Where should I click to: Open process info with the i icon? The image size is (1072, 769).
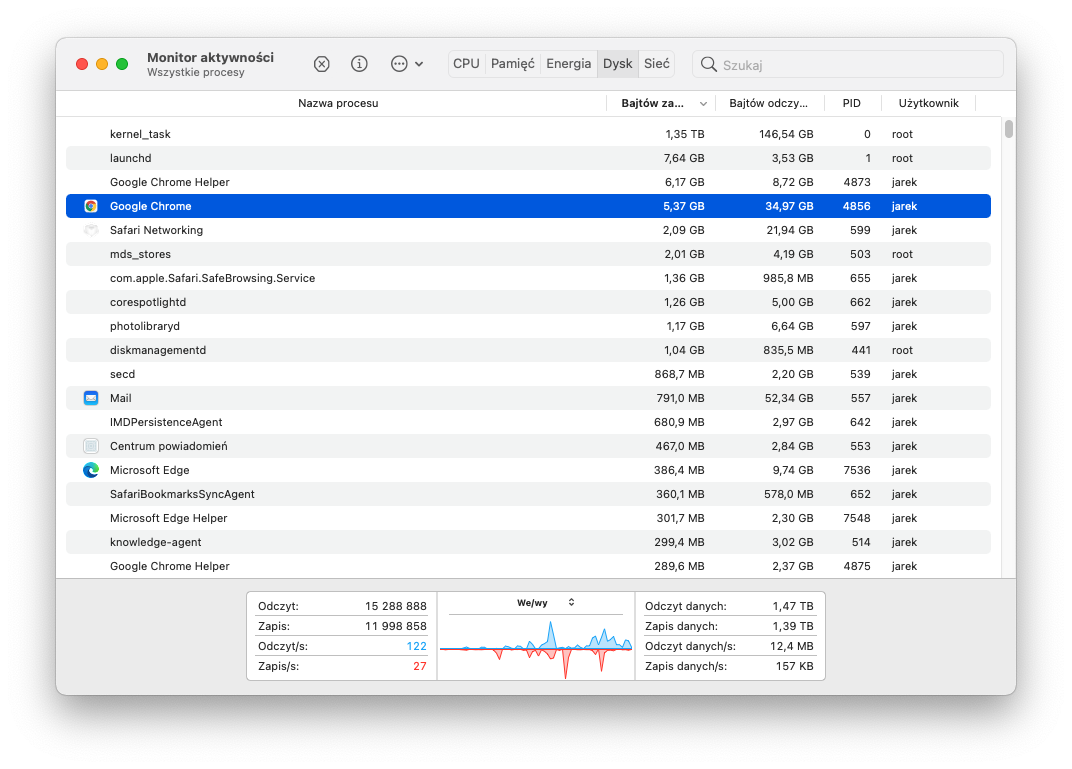point(359,64)
